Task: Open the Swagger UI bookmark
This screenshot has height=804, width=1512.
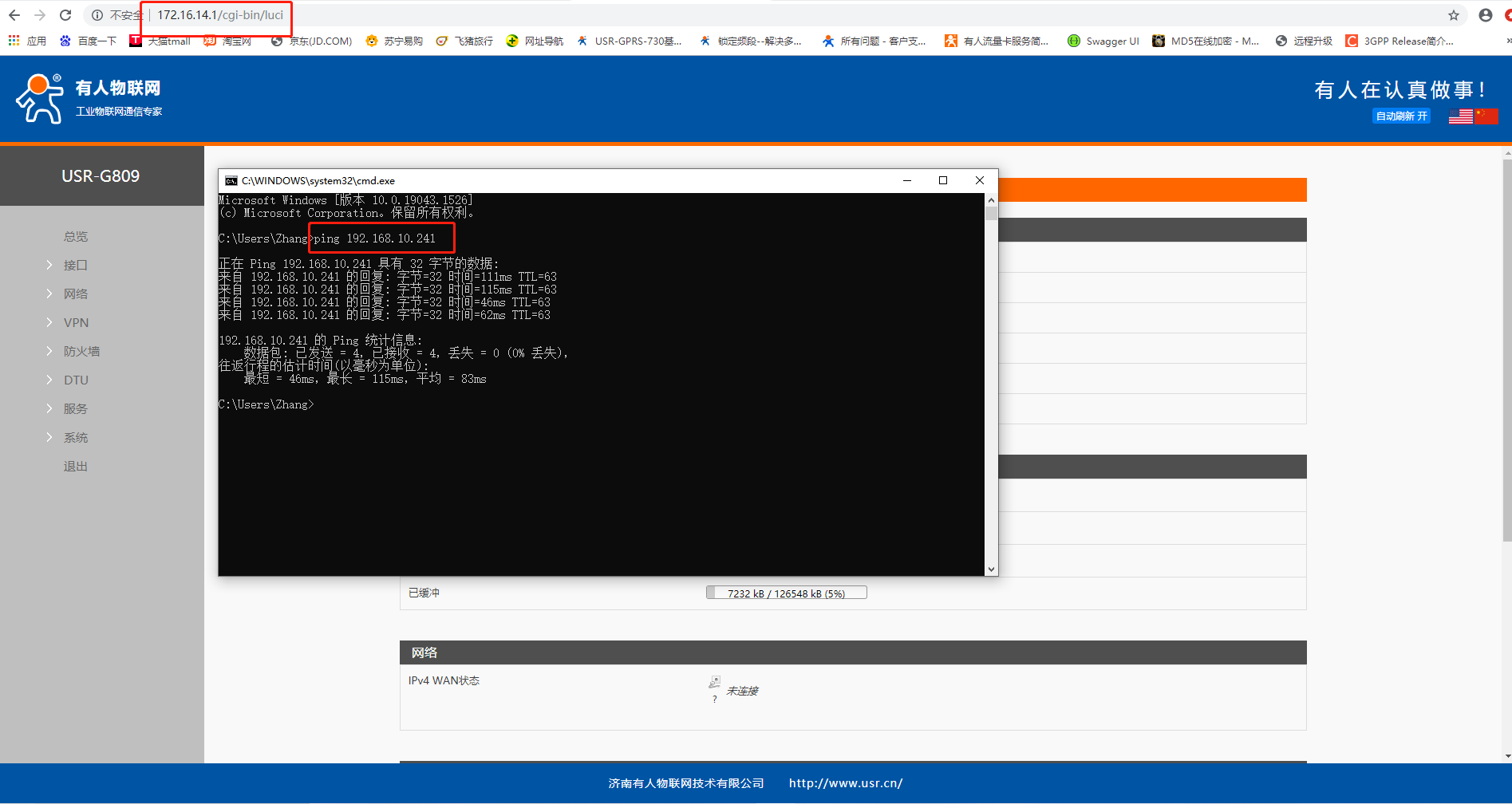Action: point(1103,41)
